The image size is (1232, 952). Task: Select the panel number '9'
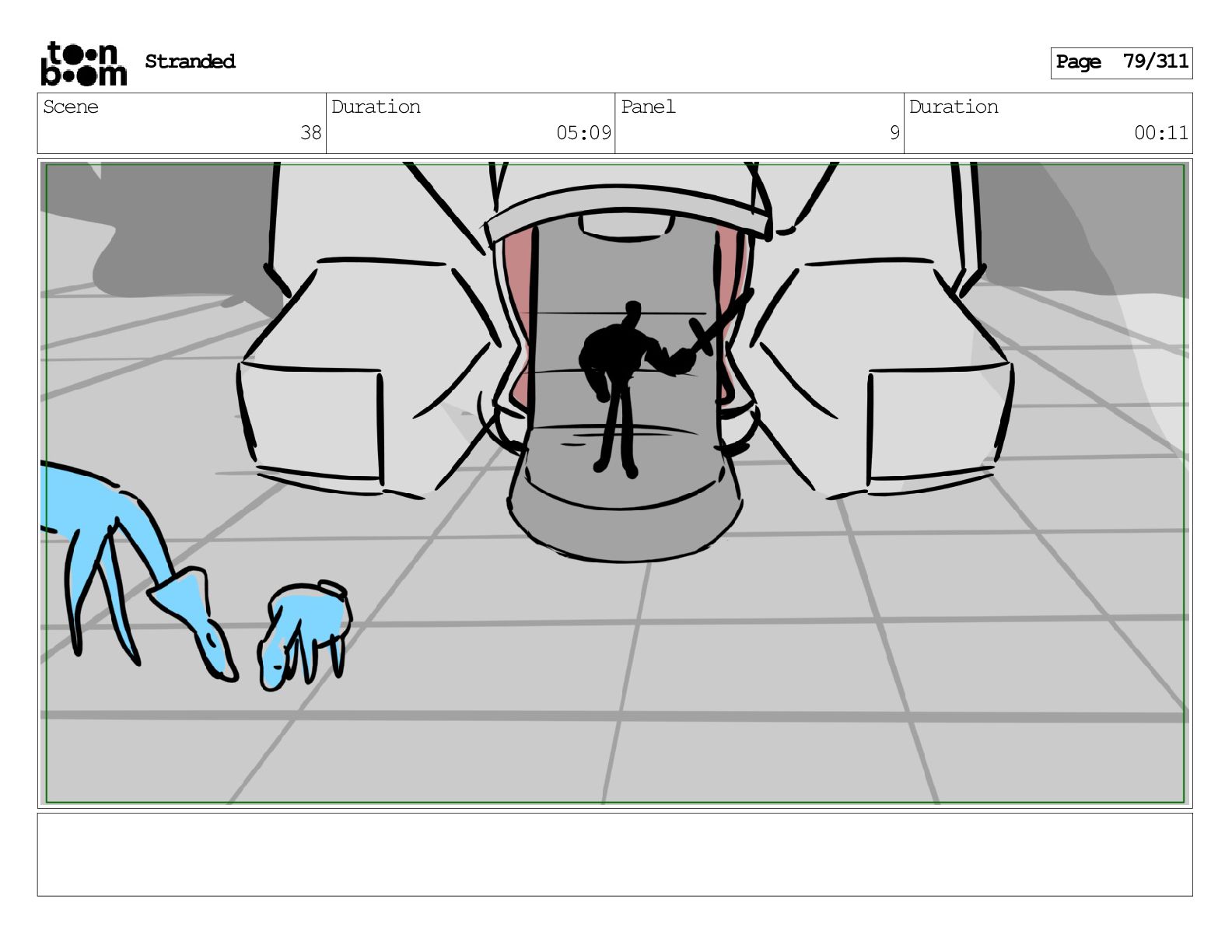click(894, 133)
